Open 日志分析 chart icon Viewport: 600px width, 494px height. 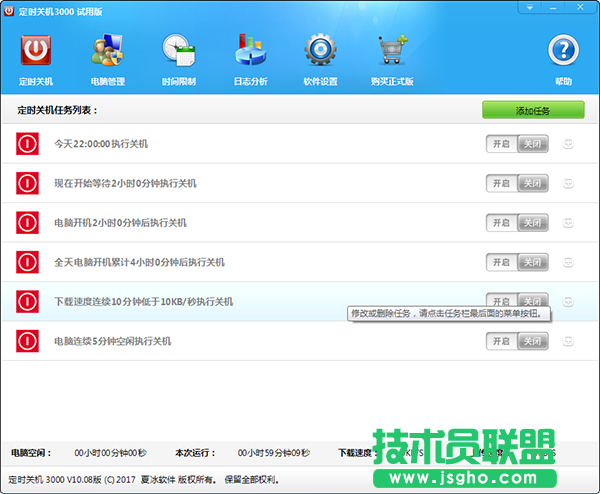pyautogui.click(x=251, y=50)
